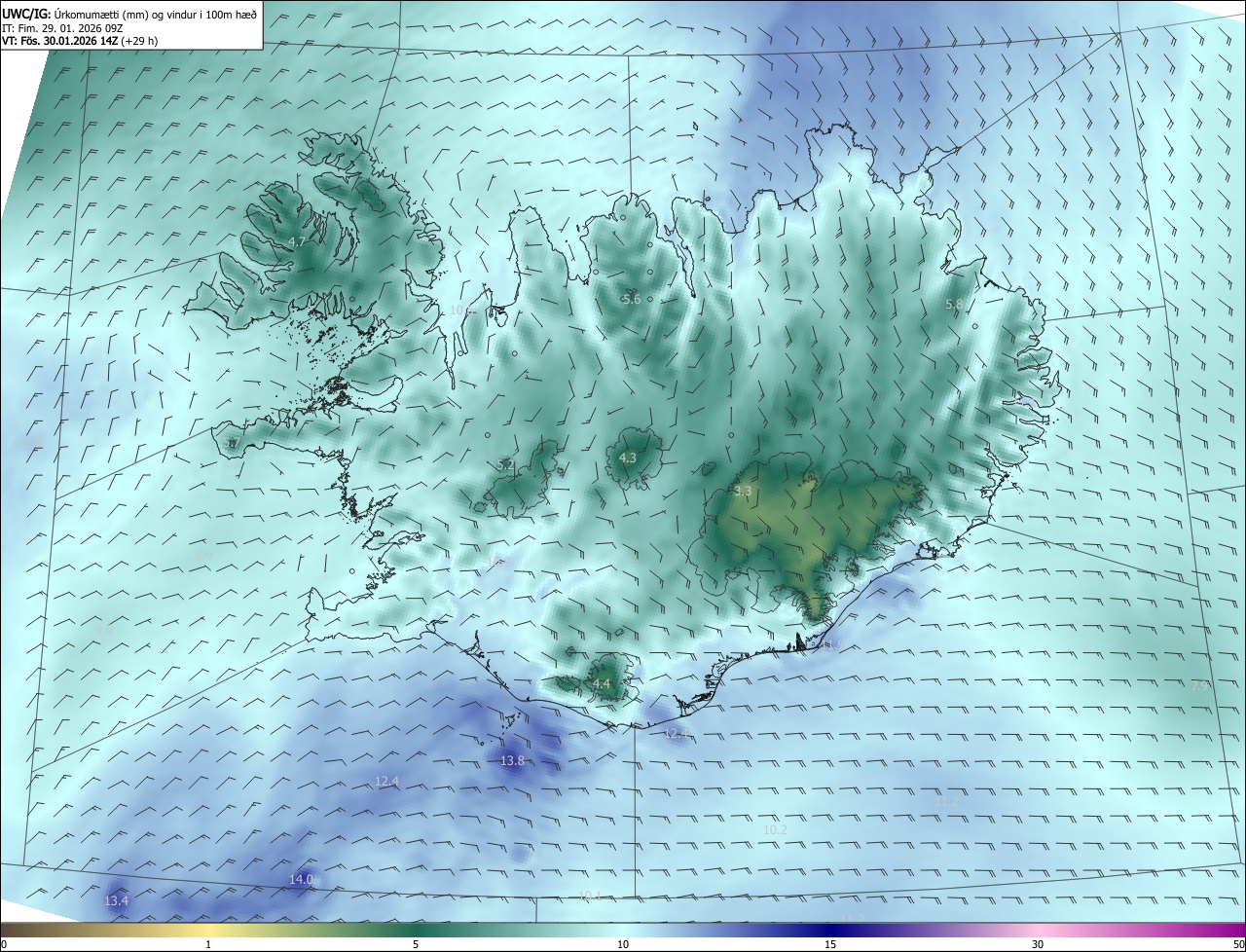Viewport: 1246px width, 952px height.
Task: Click the 5 tick label on the color scale
Action: click(416, 944)
